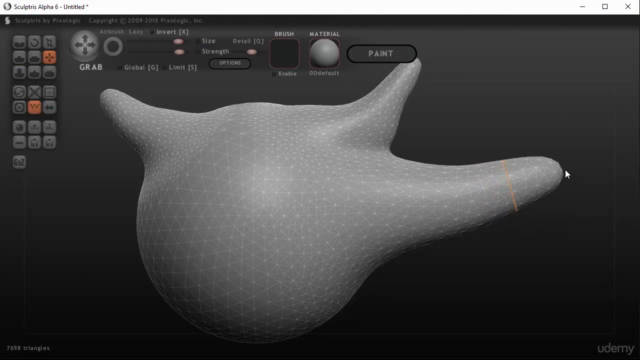Click the Detail [Q] slider handle

tap(252, 52)
